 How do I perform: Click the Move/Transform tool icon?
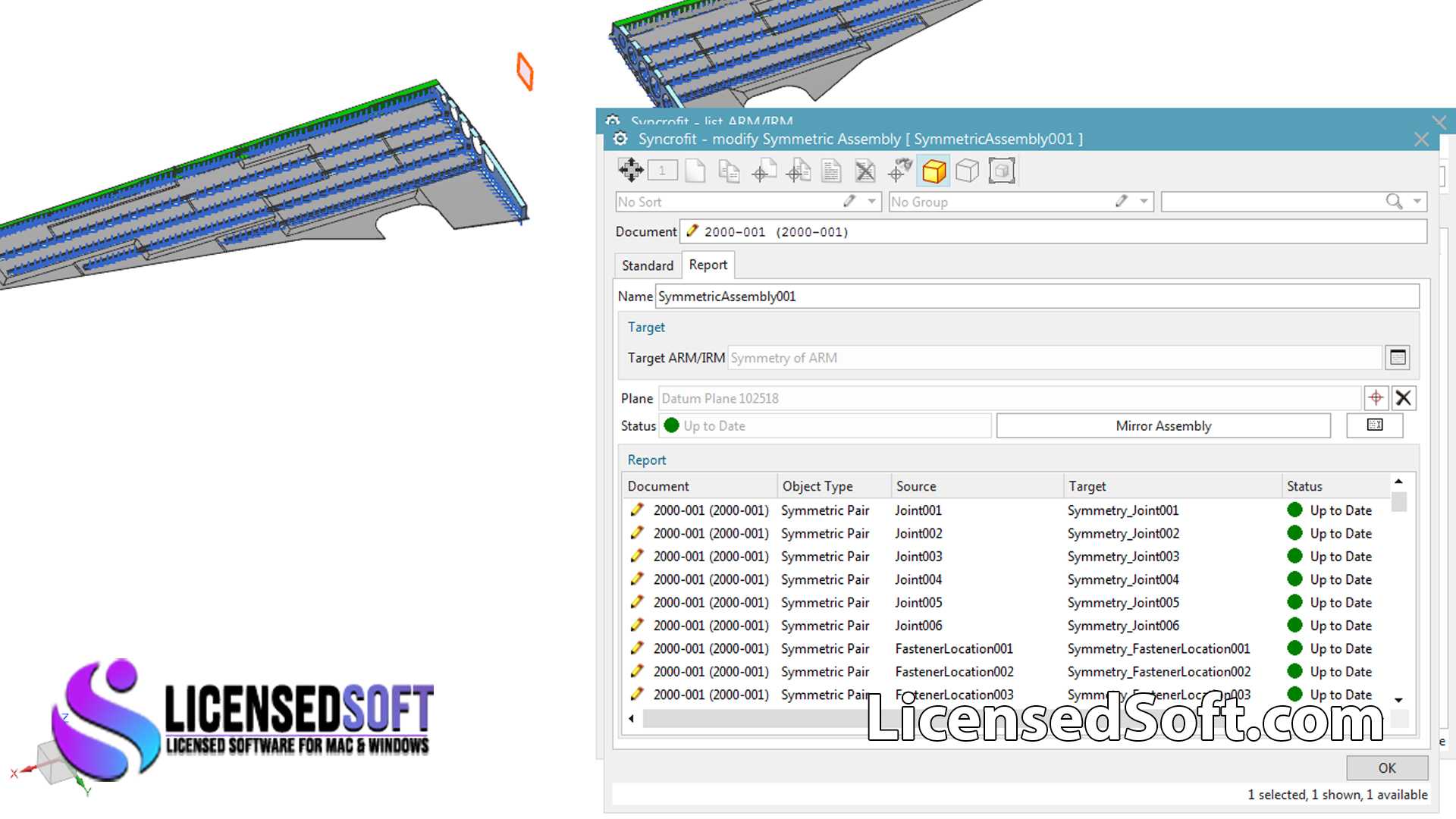(x=628, y=171)
